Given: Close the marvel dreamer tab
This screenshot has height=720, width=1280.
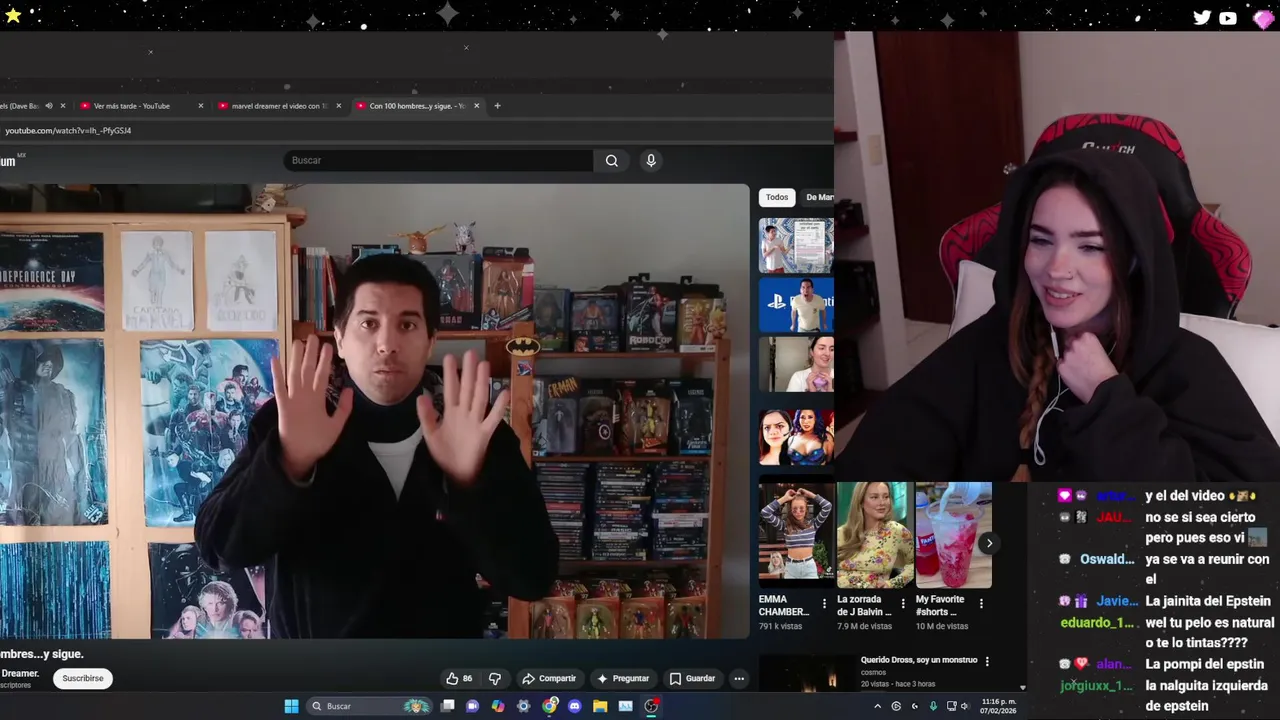Looking at the screenshot, I should [x=338, y=106].
